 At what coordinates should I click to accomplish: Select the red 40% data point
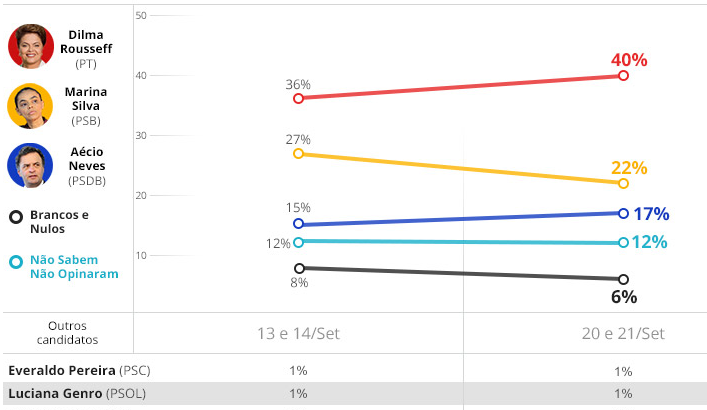point(623,75)
